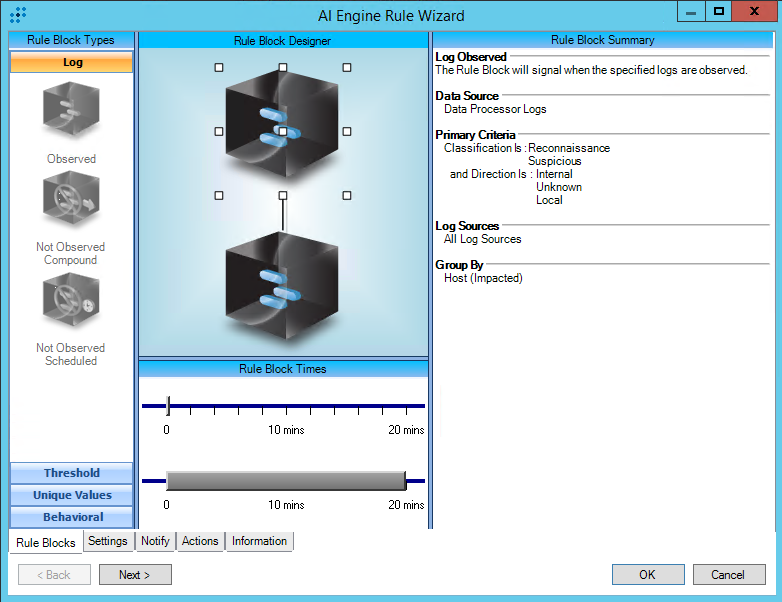Expand the Threshold rule block section
The width and height of the screenshot is (782, 602).
coord(71,473)
